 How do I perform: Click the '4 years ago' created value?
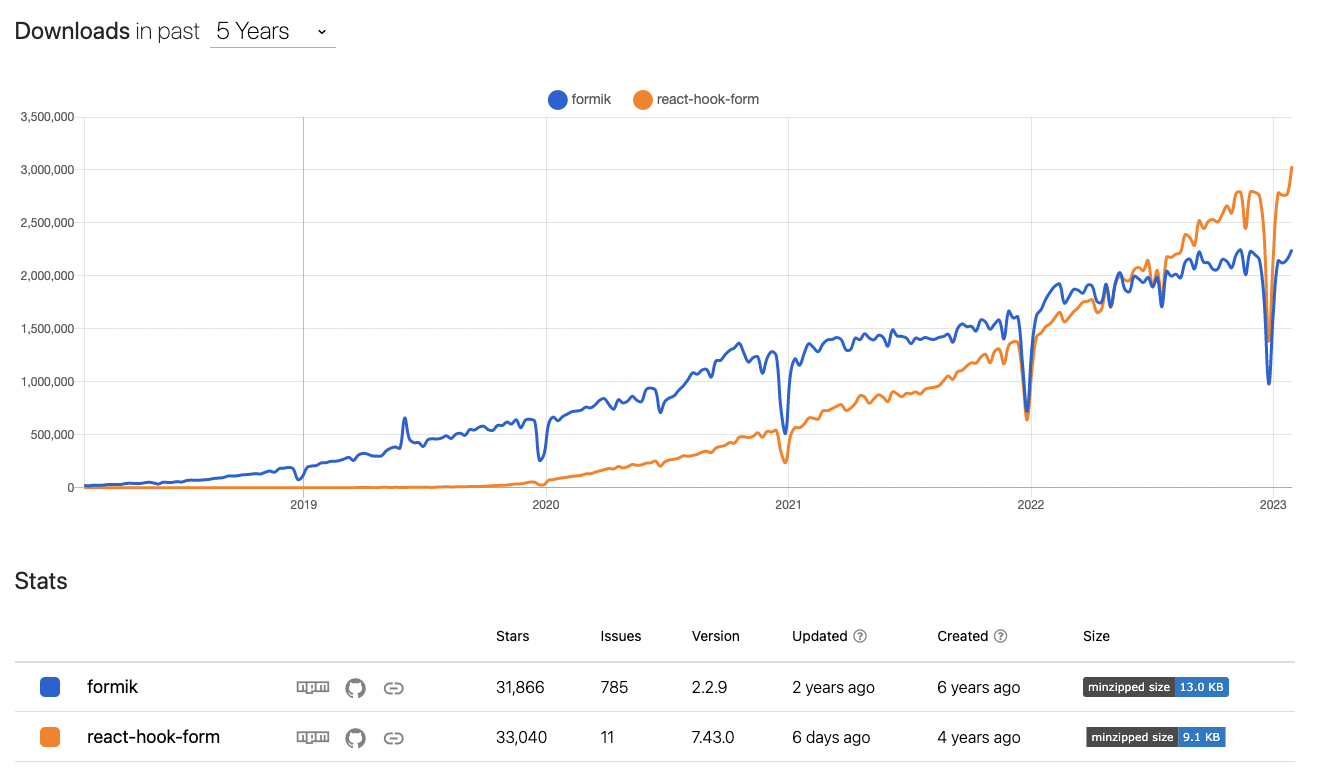[x=979, y=737]
